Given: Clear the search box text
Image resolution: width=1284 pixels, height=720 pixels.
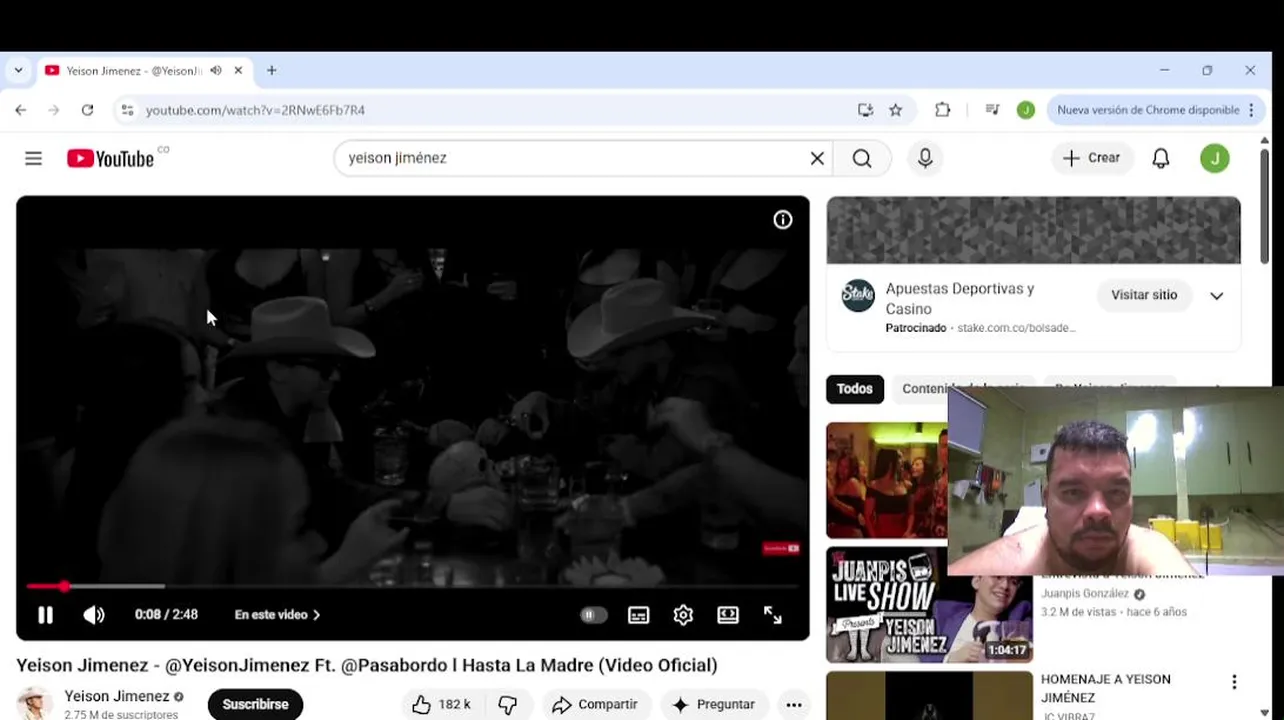Looking at the screenshot, I should pyautogui.click(x=817, y=158).
